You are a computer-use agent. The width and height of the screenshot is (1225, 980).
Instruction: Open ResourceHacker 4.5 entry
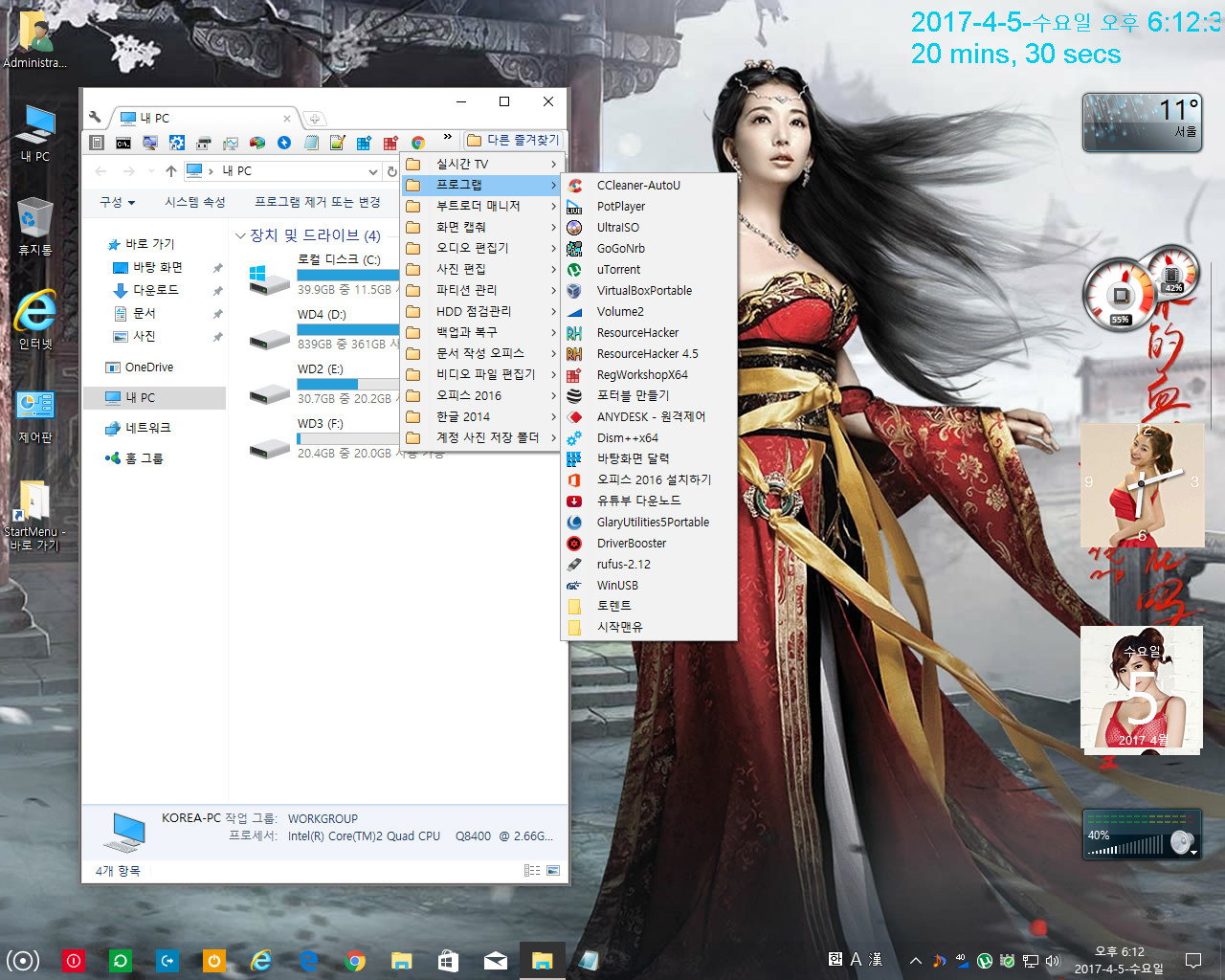(x=649, y=354)
